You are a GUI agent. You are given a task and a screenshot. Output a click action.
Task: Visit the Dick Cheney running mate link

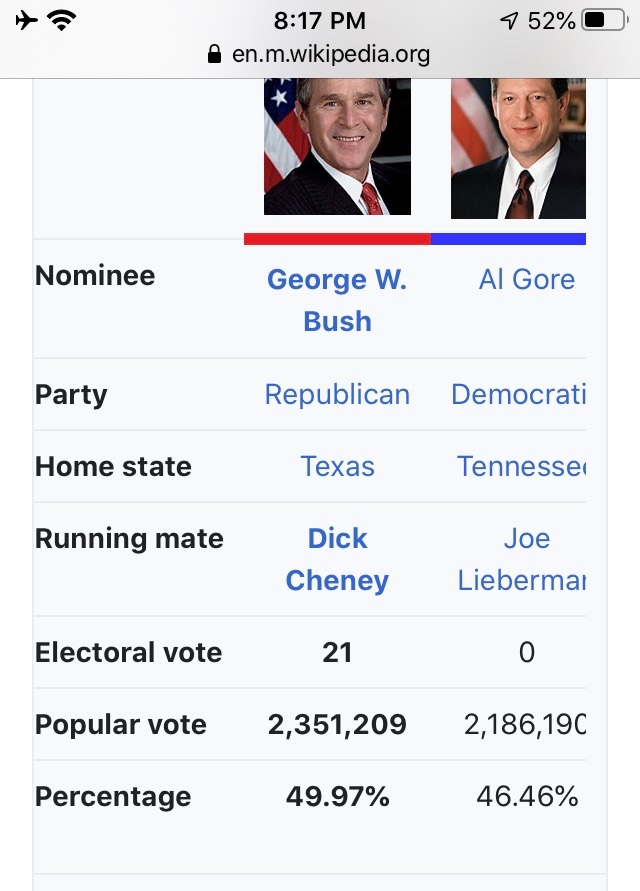[337, 560]
